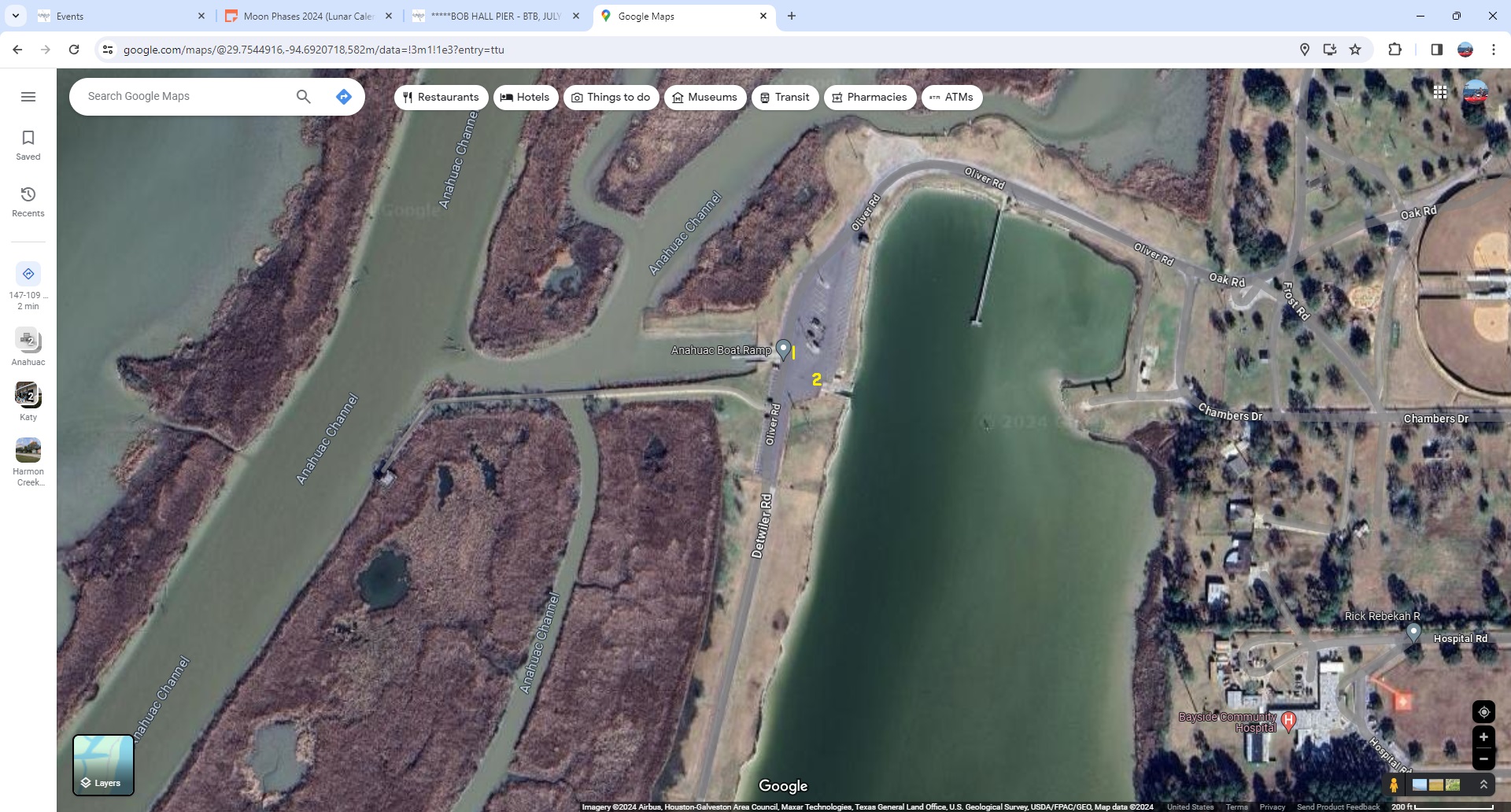Click the search magnifier icon

(303, 97)
